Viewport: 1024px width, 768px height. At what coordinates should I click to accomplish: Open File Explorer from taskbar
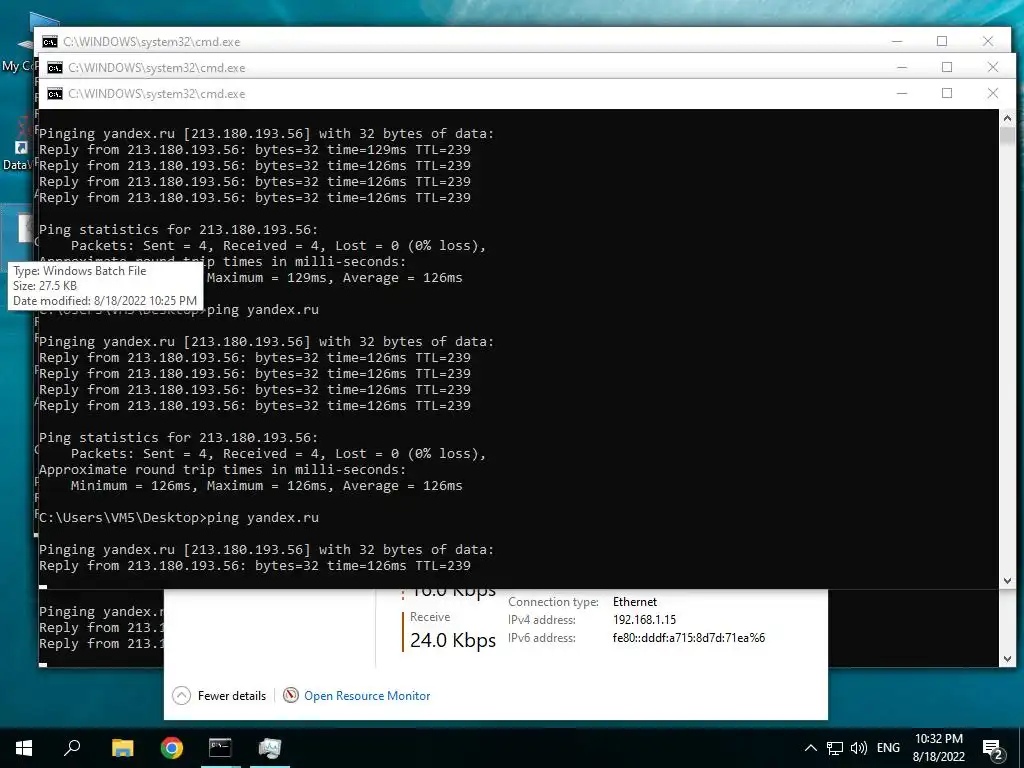pyautogui.click(x=122, y=747)
